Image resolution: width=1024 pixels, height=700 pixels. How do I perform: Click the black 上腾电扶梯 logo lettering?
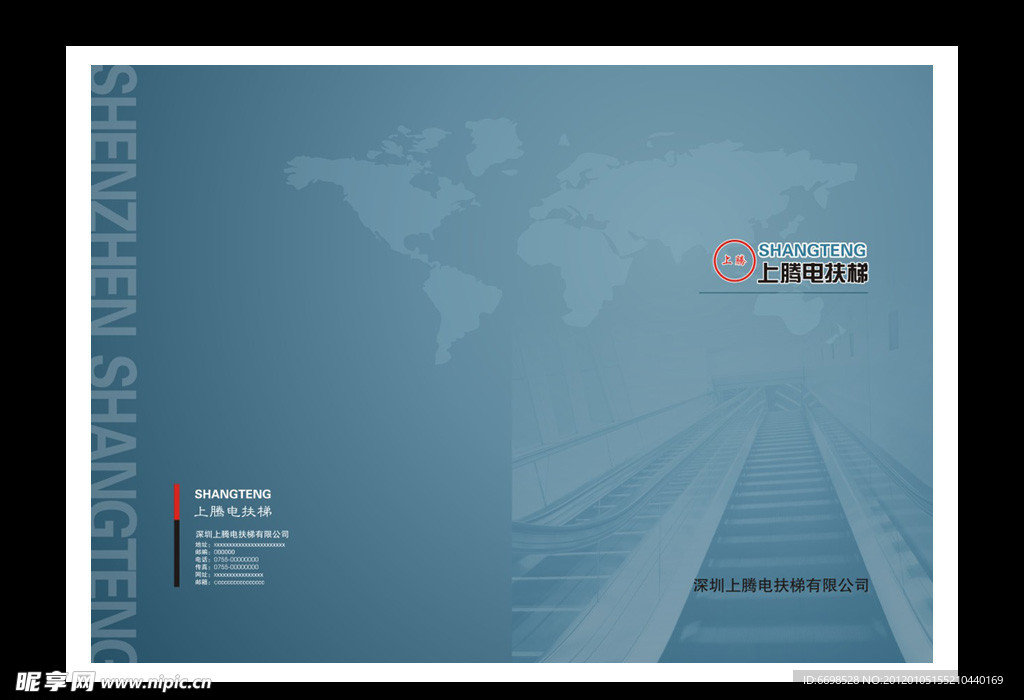coord(812,273)
